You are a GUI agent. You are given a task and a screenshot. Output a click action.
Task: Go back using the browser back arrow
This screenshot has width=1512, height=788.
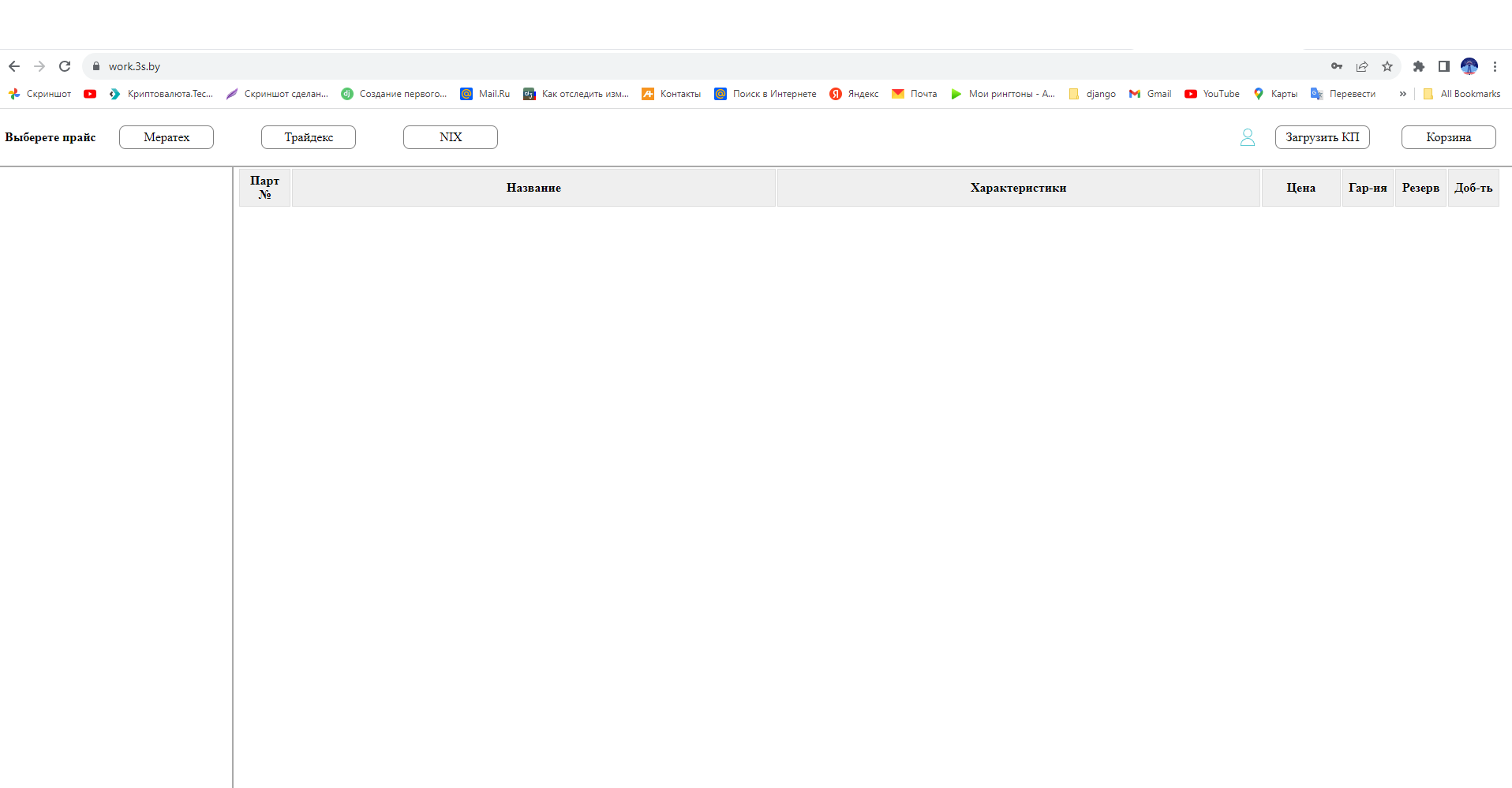click(x=14, y=66)
